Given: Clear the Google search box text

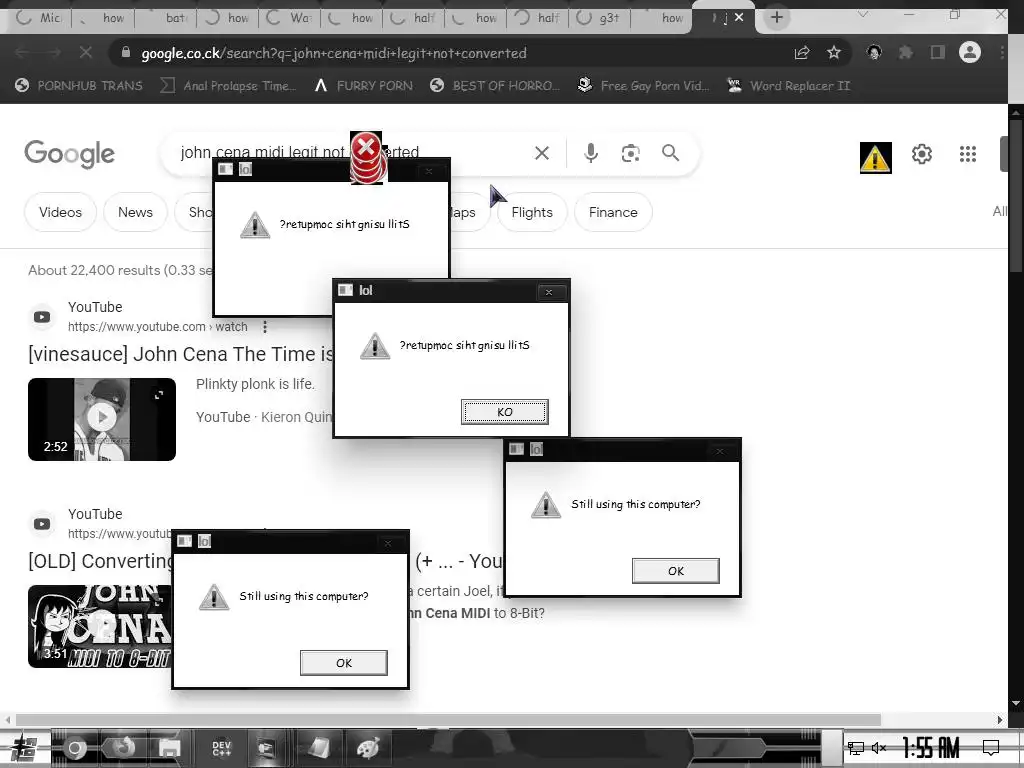Looking at the screenshot, I should [542, 153].
